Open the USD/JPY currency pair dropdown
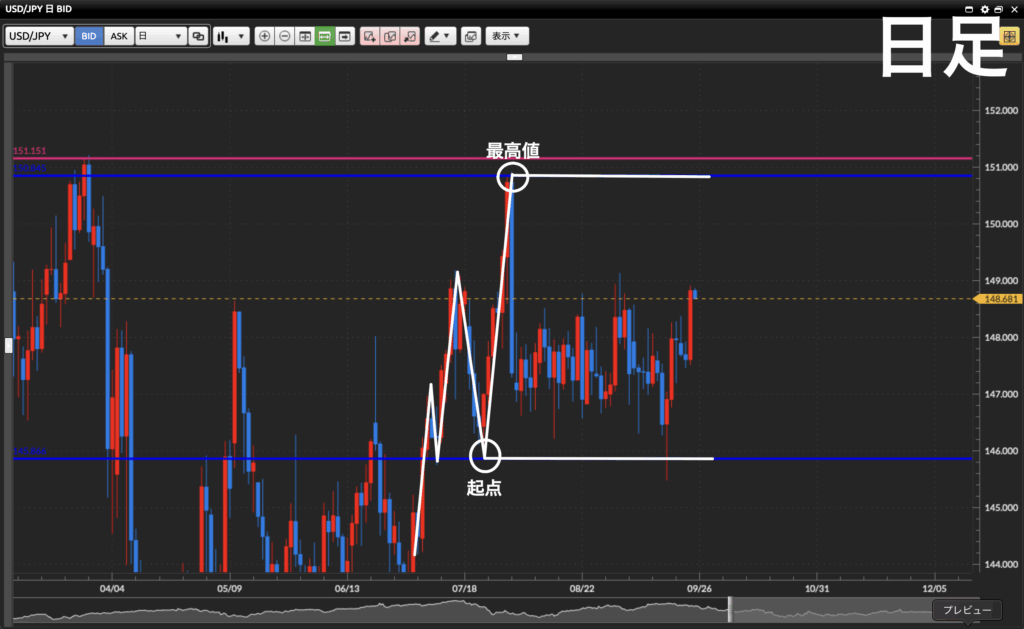Viewport: 1024px width, 629px height. click(39, 36)
